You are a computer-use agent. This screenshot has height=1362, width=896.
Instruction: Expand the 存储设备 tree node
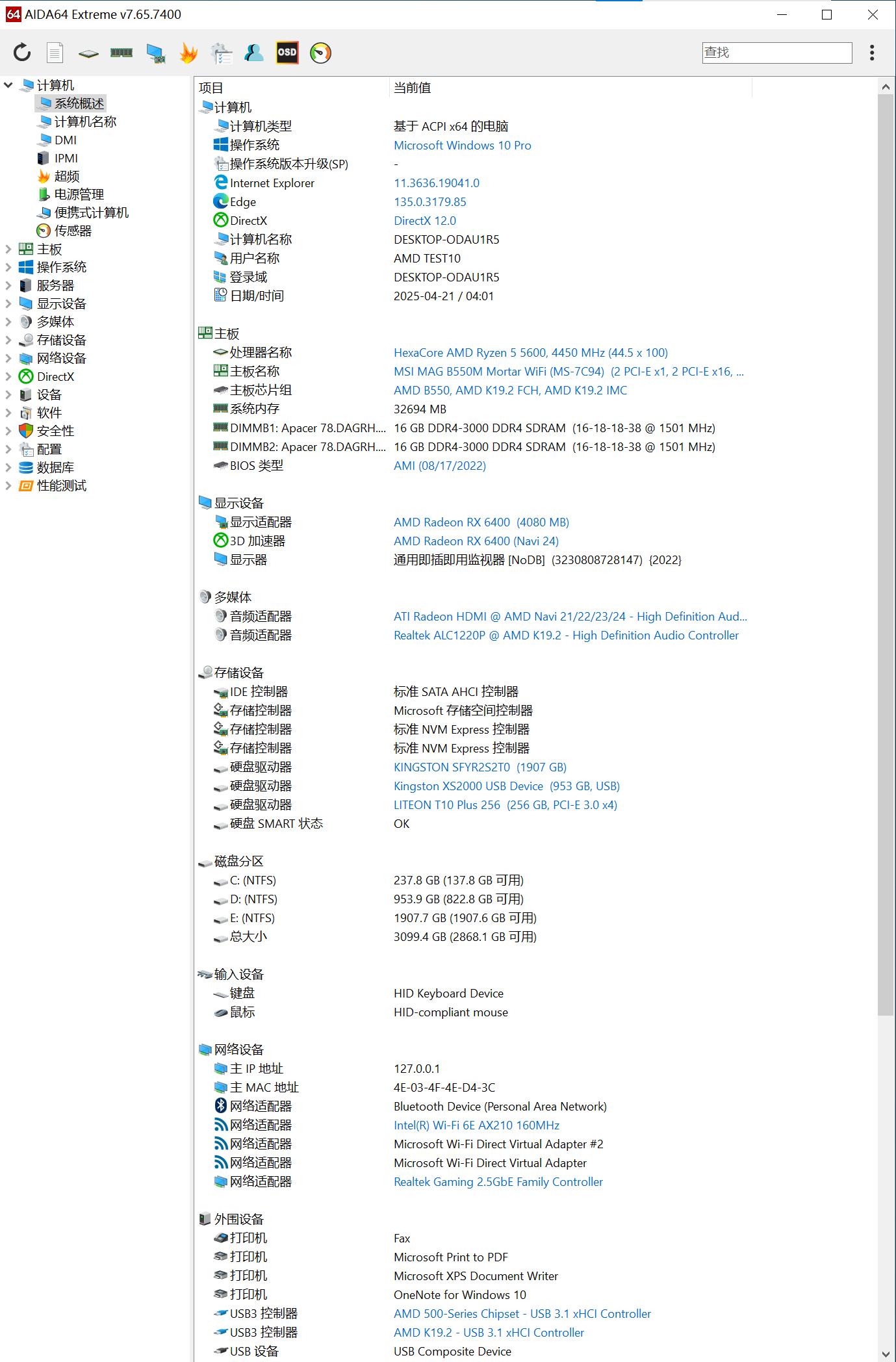click(8, 340)
